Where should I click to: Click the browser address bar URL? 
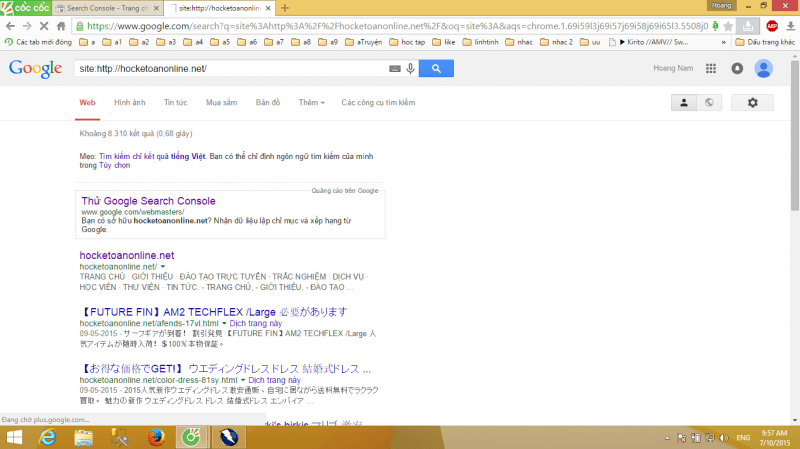(397, 26)
